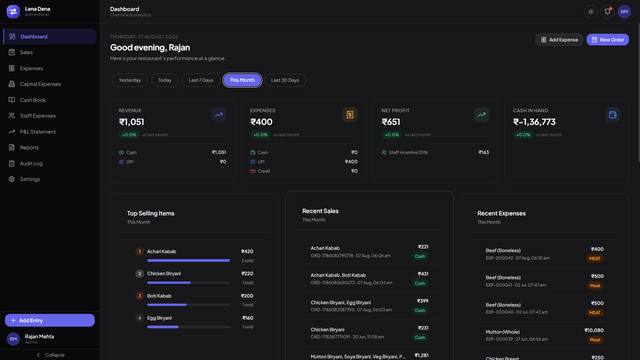
Task: Click the Cash in Hand wallet icon
Action: pyautogui.click(x=613, y=115)
